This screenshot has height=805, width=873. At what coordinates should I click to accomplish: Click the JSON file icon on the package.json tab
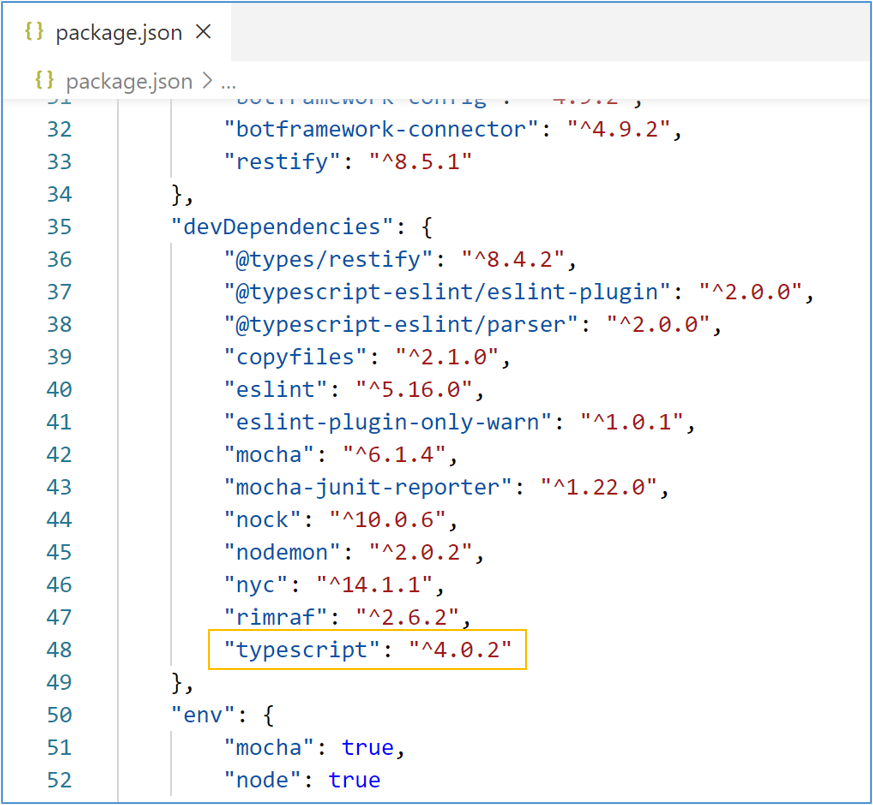33,32
